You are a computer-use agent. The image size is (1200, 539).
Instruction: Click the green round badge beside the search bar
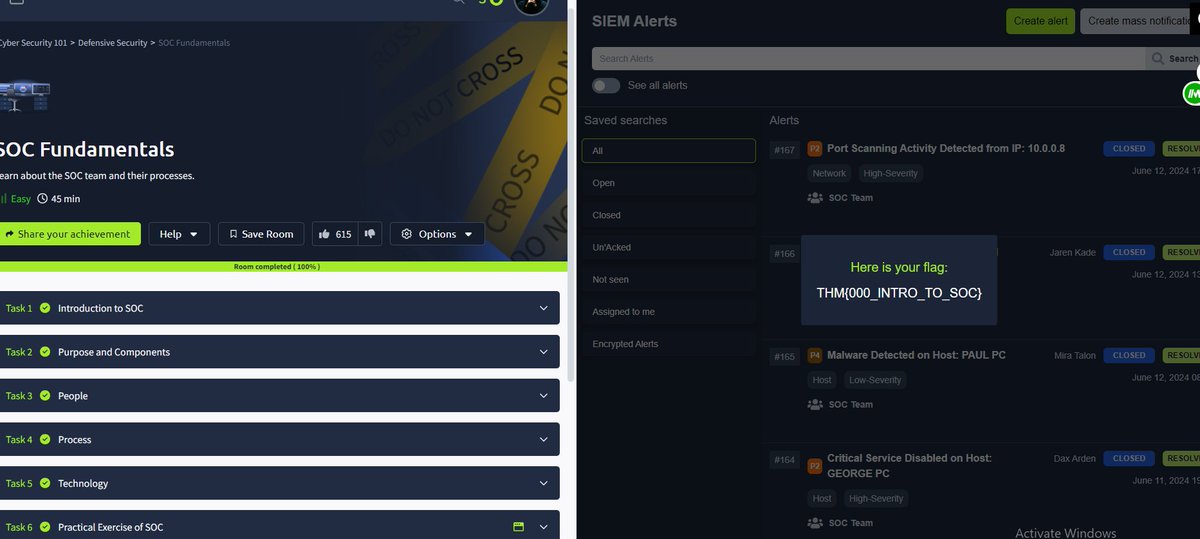click(1191, 94)
